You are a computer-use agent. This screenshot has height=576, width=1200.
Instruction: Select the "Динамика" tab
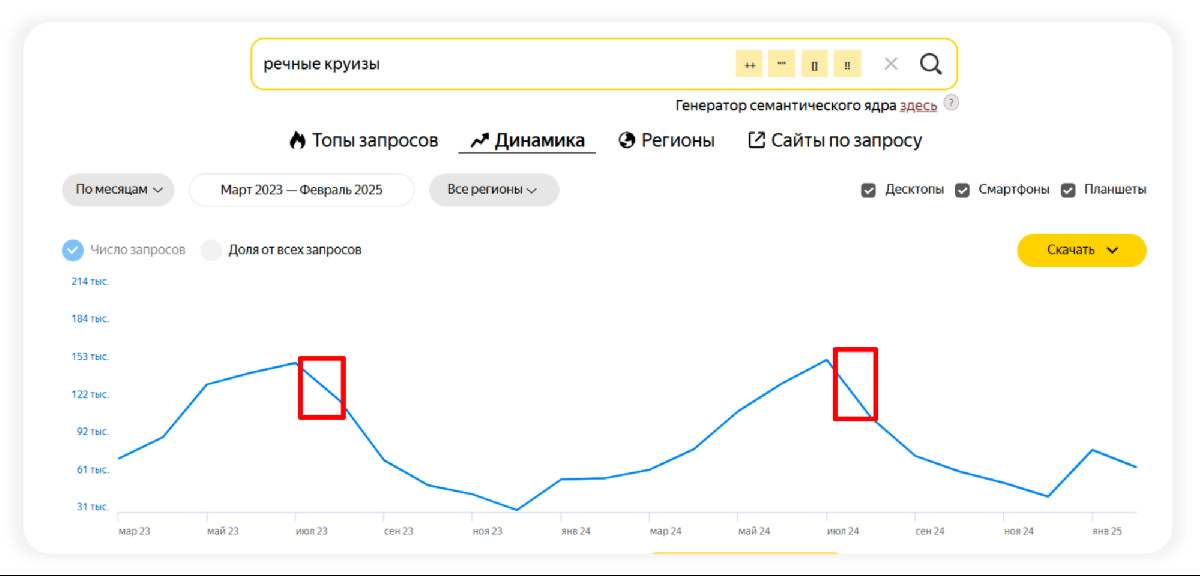tap(527, 141)
